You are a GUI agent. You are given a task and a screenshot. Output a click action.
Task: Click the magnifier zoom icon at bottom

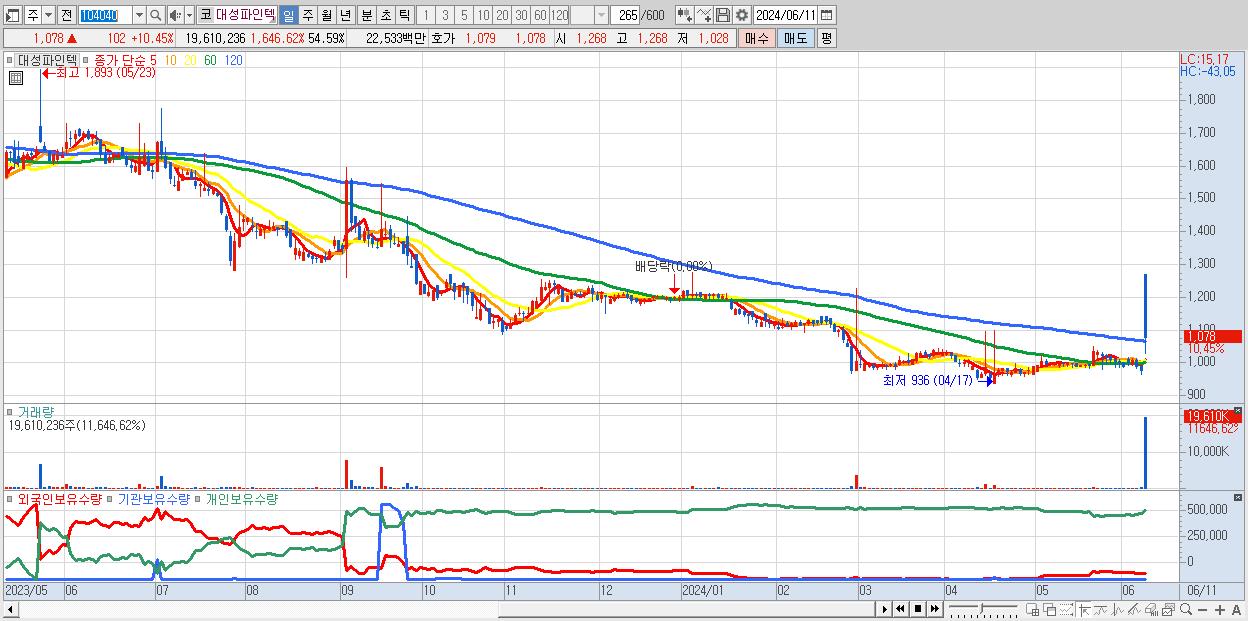coord(1185,609)
